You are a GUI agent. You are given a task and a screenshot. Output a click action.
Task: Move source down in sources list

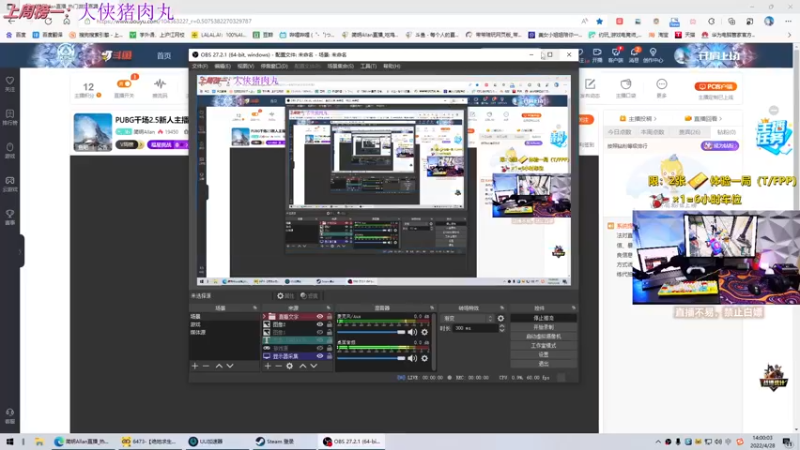(314, 366)
